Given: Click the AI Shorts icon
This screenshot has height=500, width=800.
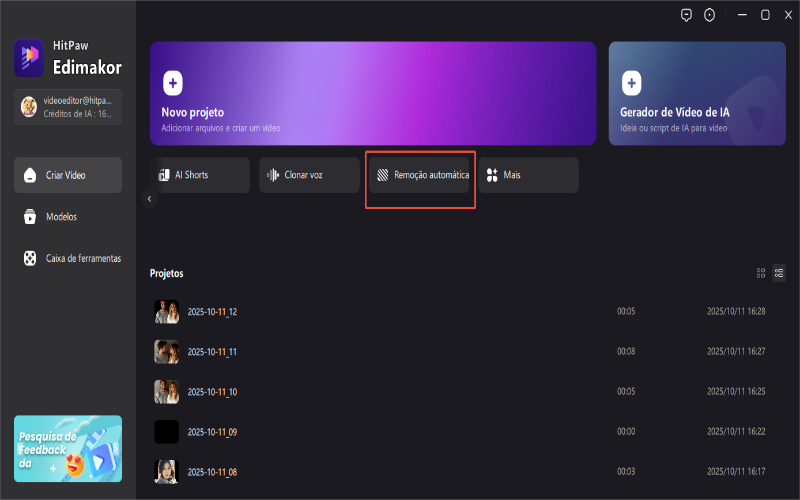Looking at the screenshot, I should pyautogui.click(x=164, y=175).
